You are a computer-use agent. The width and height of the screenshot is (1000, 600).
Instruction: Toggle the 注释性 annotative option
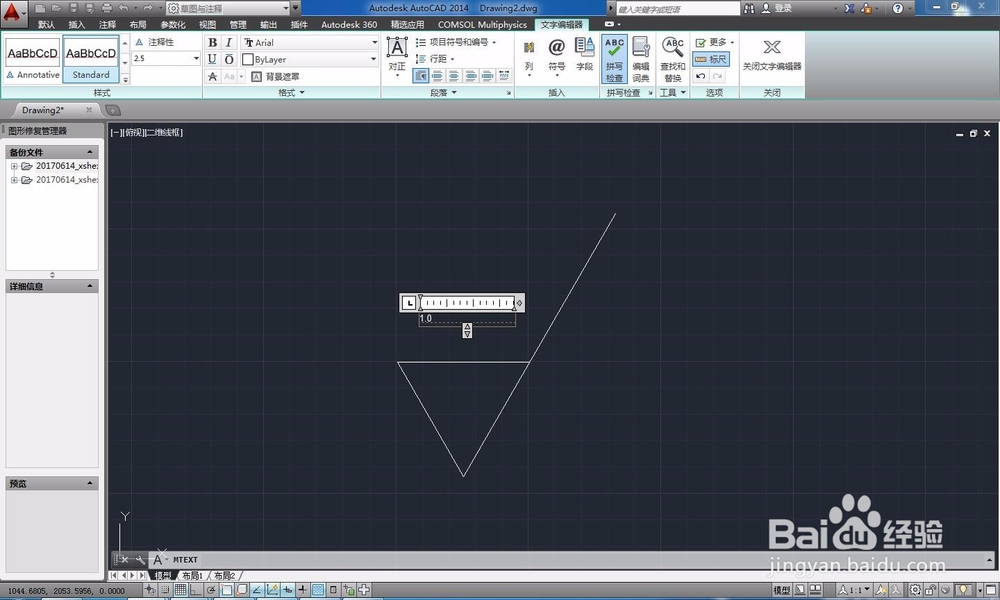154,42
